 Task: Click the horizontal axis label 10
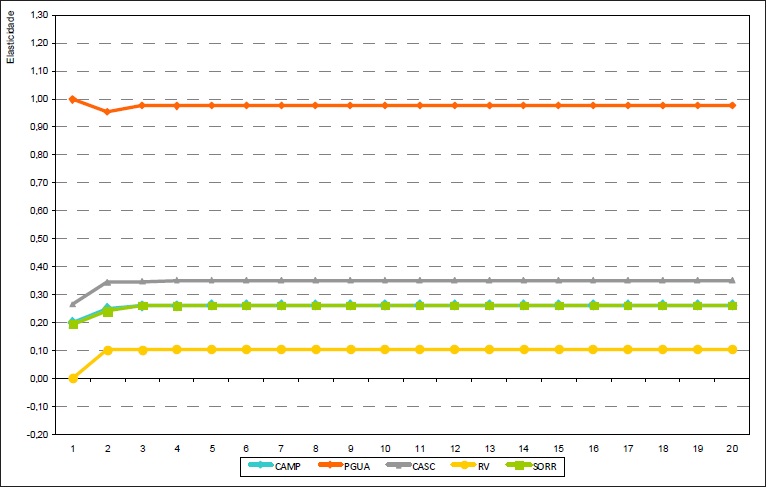point(385,448)
